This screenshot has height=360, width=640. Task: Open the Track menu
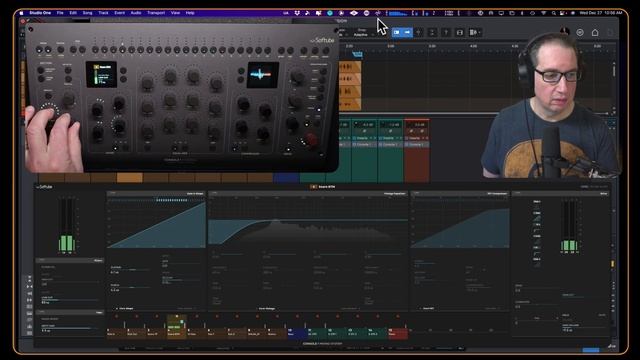103,13
